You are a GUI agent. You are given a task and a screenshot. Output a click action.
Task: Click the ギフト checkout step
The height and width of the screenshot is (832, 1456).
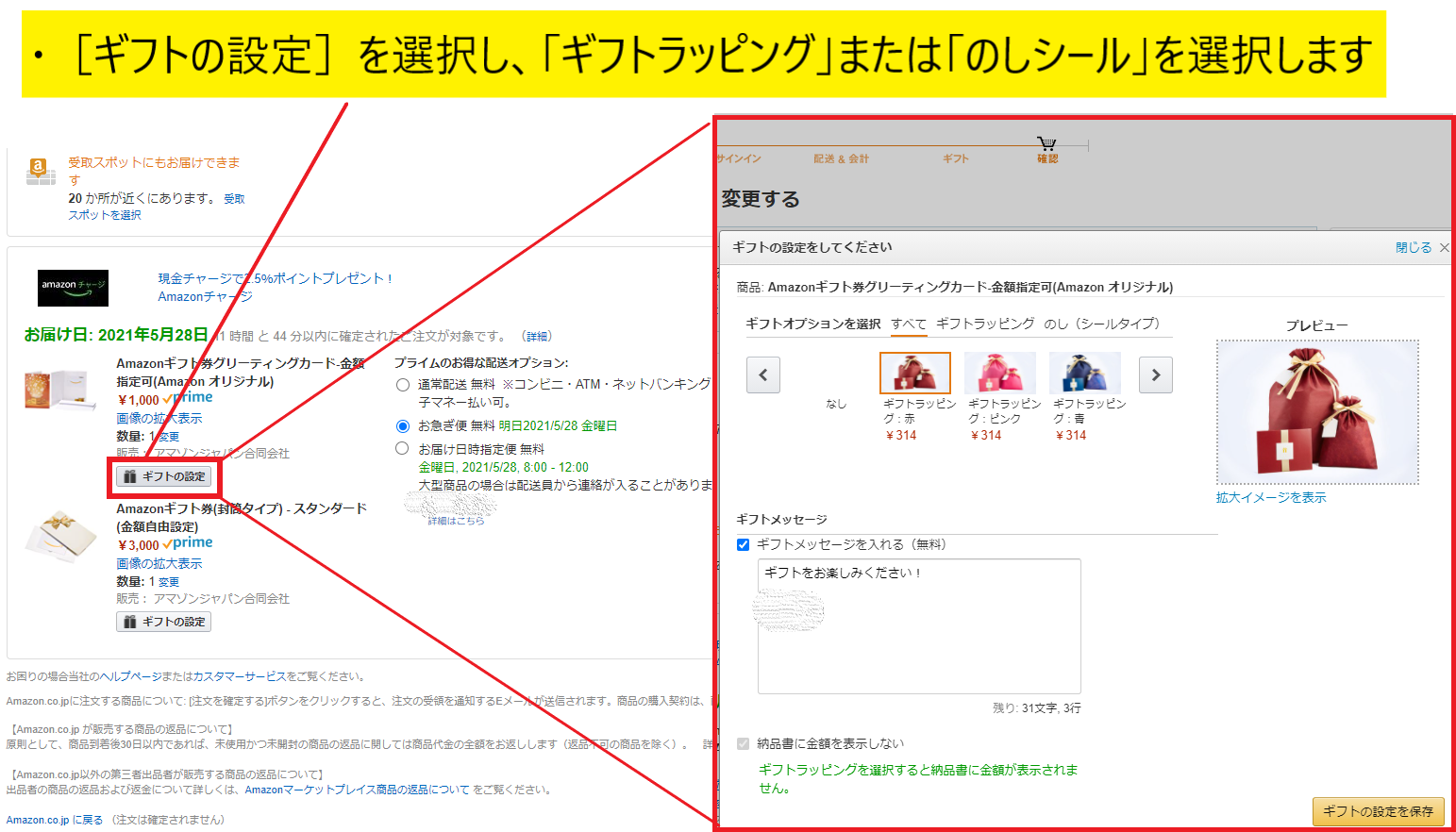tap(956, 158)
